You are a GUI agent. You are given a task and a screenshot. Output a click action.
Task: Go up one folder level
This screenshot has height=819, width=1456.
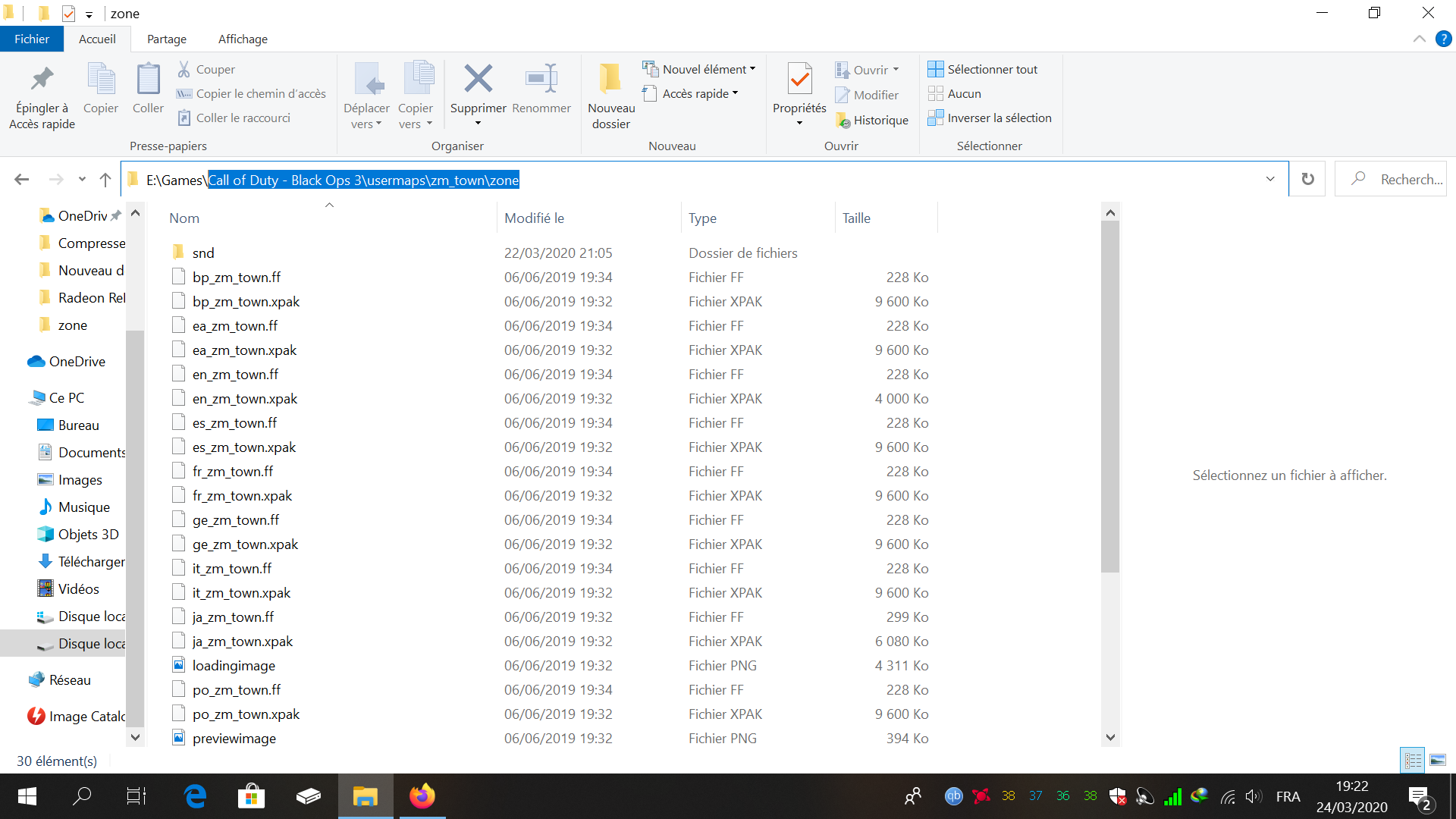[105, 180]
